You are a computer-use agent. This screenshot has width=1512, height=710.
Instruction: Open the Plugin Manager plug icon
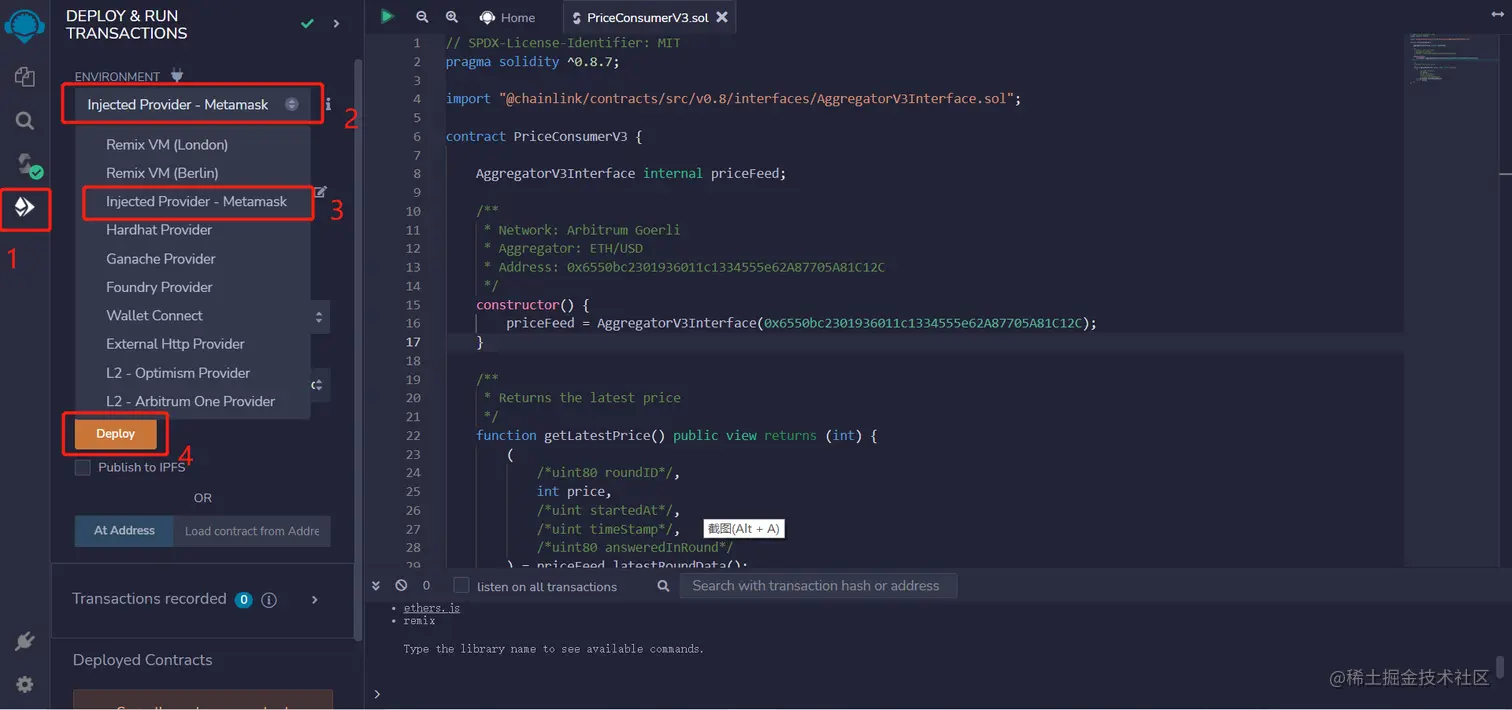click(x=25, y=641)
